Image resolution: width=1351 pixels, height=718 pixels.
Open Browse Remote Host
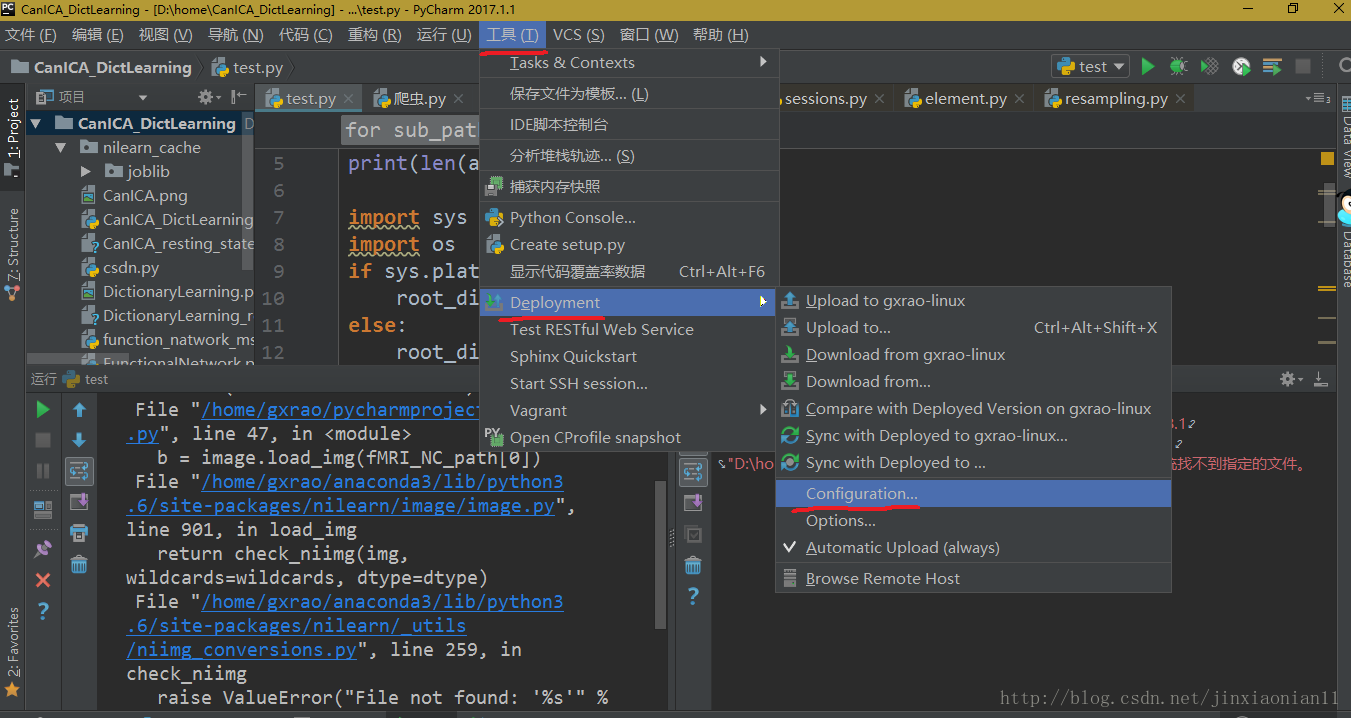click(973, 578)
